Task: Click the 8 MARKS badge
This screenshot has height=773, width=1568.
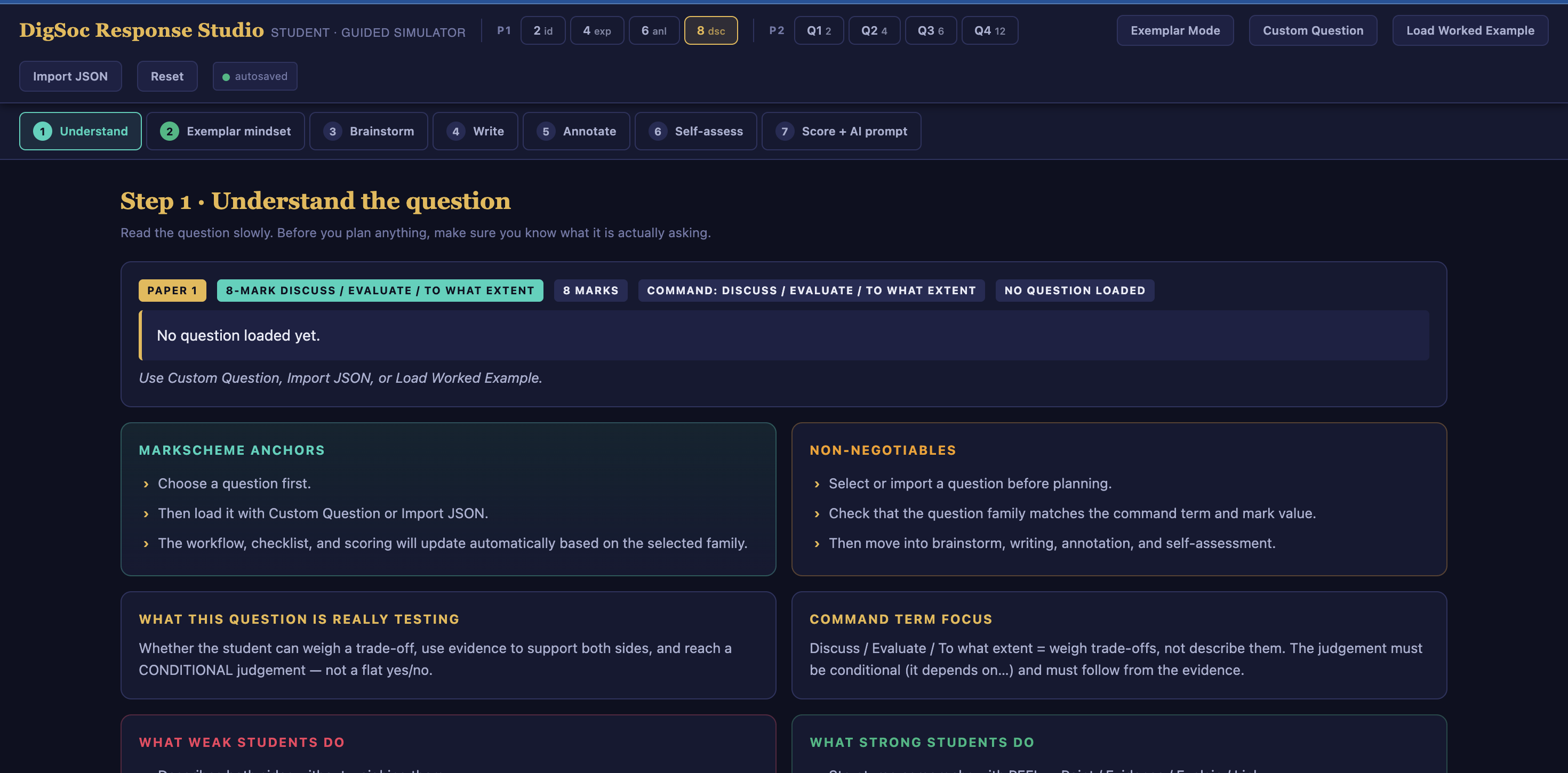Action: 590,291
